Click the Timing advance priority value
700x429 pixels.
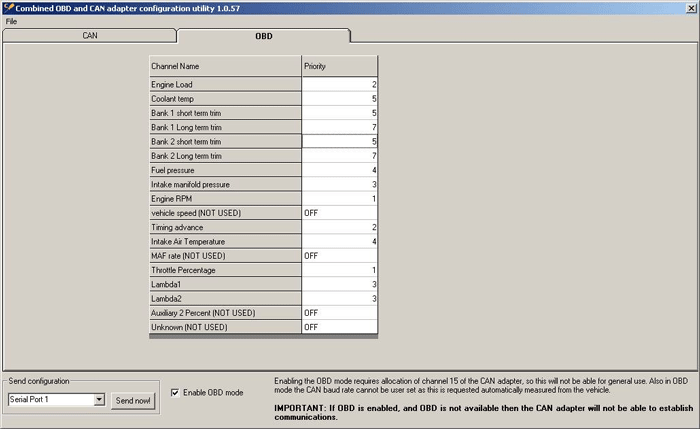(x=339, y=227)
